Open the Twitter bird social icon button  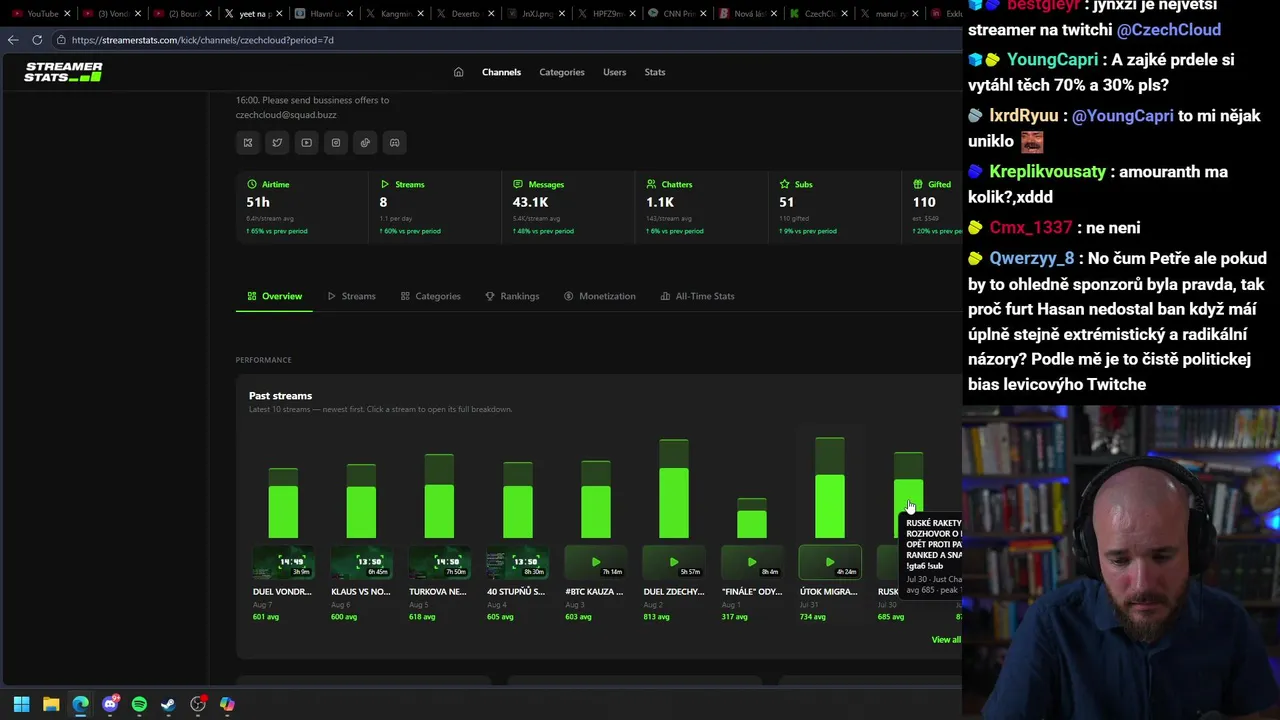coord(277,143)
